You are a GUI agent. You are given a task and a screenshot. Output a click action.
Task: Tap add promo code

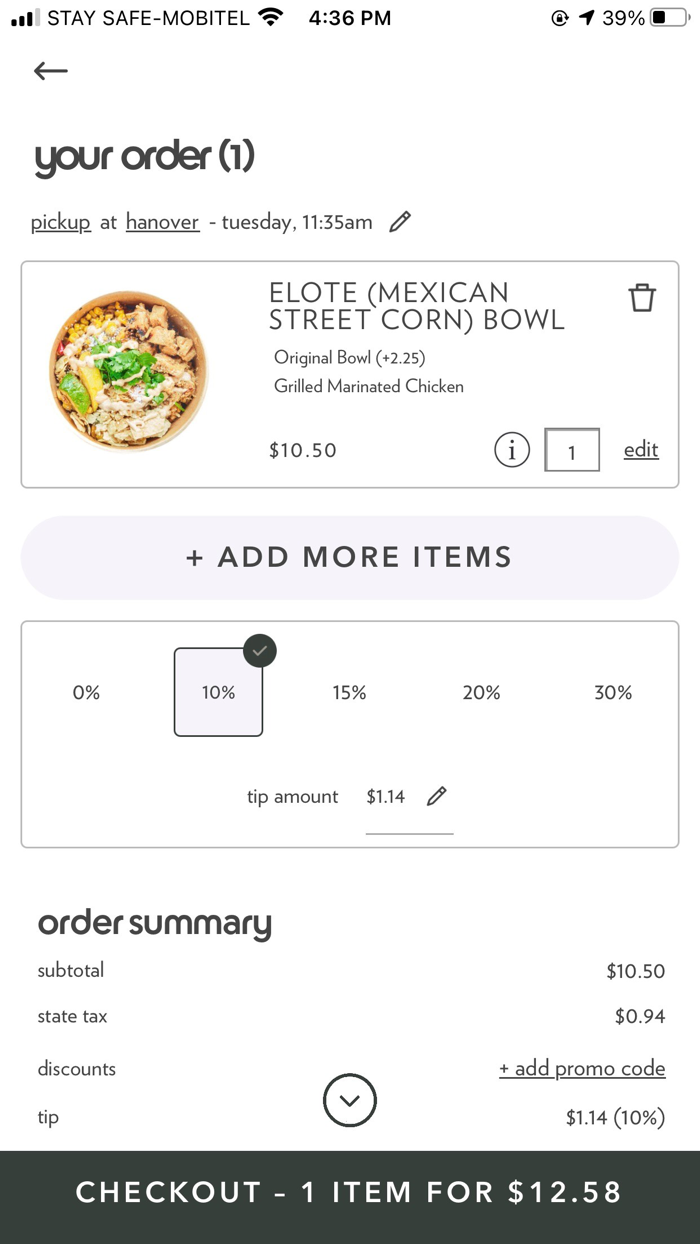point(582,1068)
